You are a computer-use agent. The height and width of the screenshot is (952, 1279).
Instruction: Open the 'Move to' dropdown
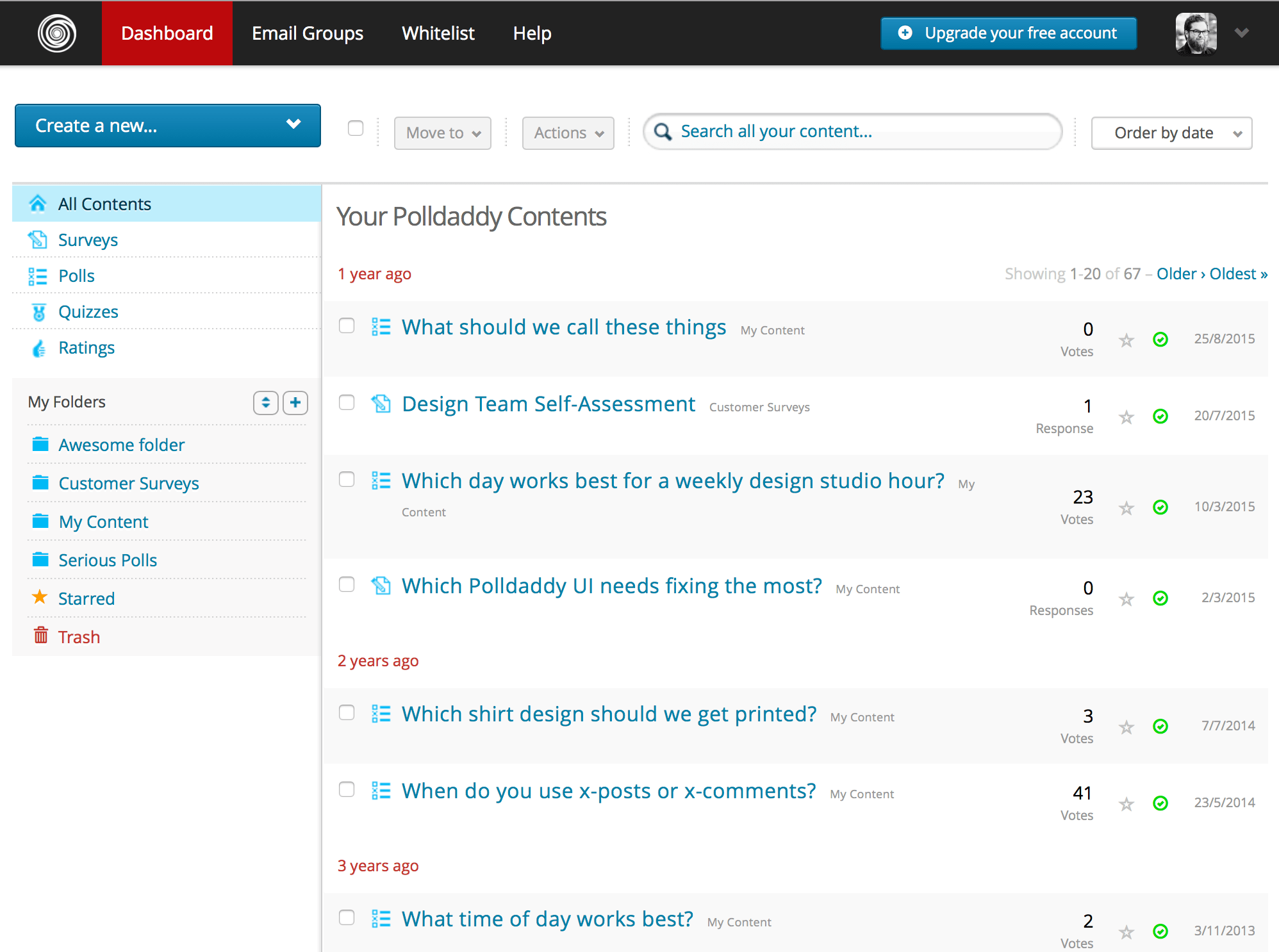pyautogui.click(x=442, y=133)
